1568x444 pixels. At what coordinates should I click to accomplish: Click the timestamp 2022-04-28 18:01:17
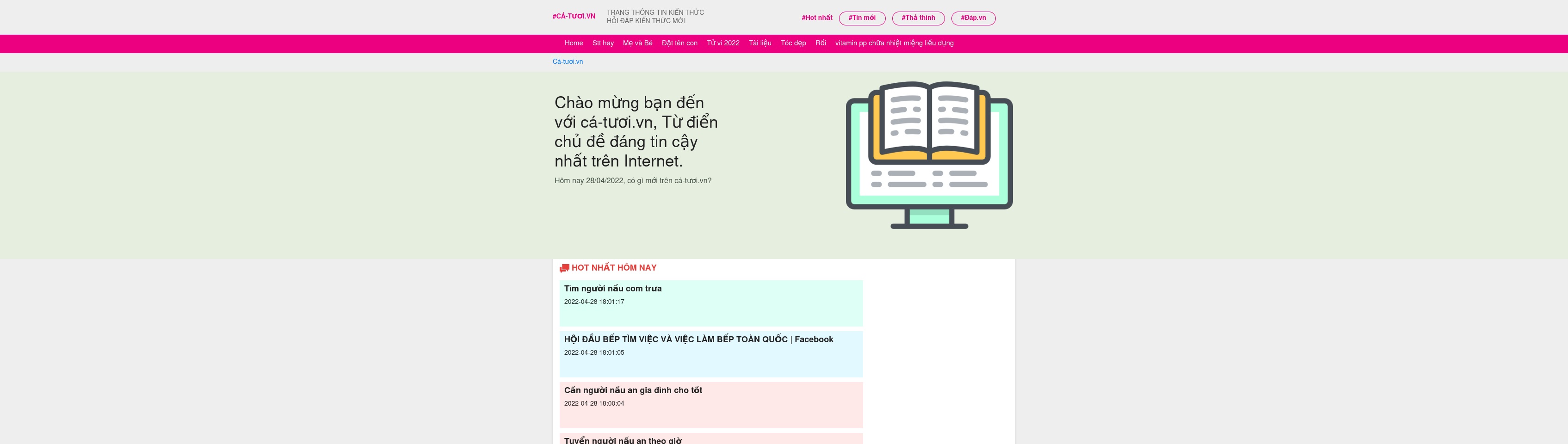[x=593, y=302]
